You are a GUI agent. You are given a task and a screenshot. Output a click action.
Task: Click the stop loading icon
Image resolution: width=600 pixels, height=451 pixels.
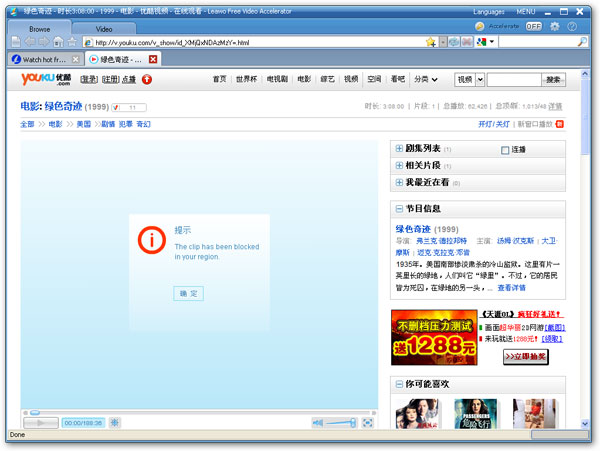[466, 42]
